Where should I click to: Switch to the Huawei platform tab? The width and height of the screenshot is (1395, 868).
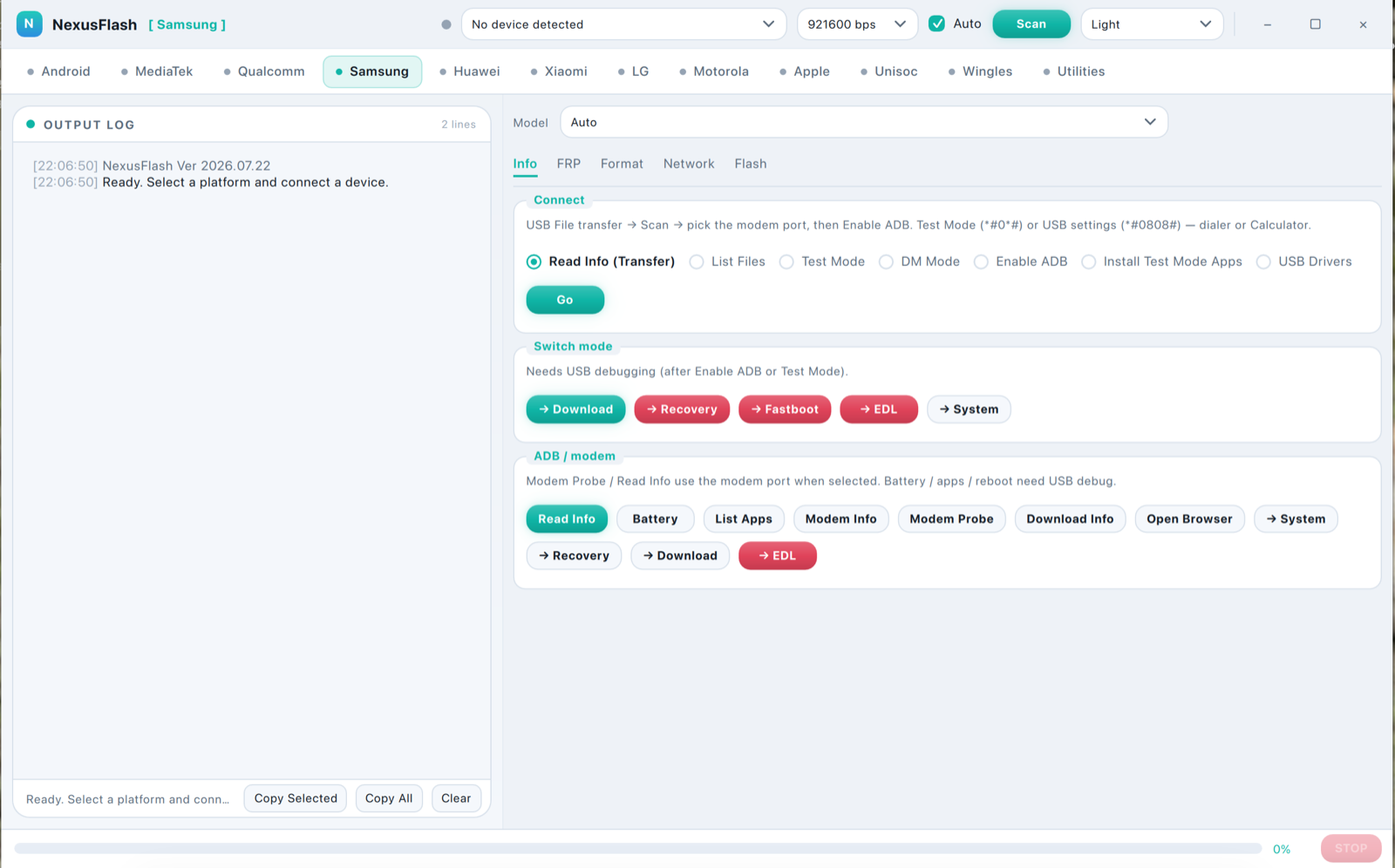pyautogui.click(x=470, y=71)
